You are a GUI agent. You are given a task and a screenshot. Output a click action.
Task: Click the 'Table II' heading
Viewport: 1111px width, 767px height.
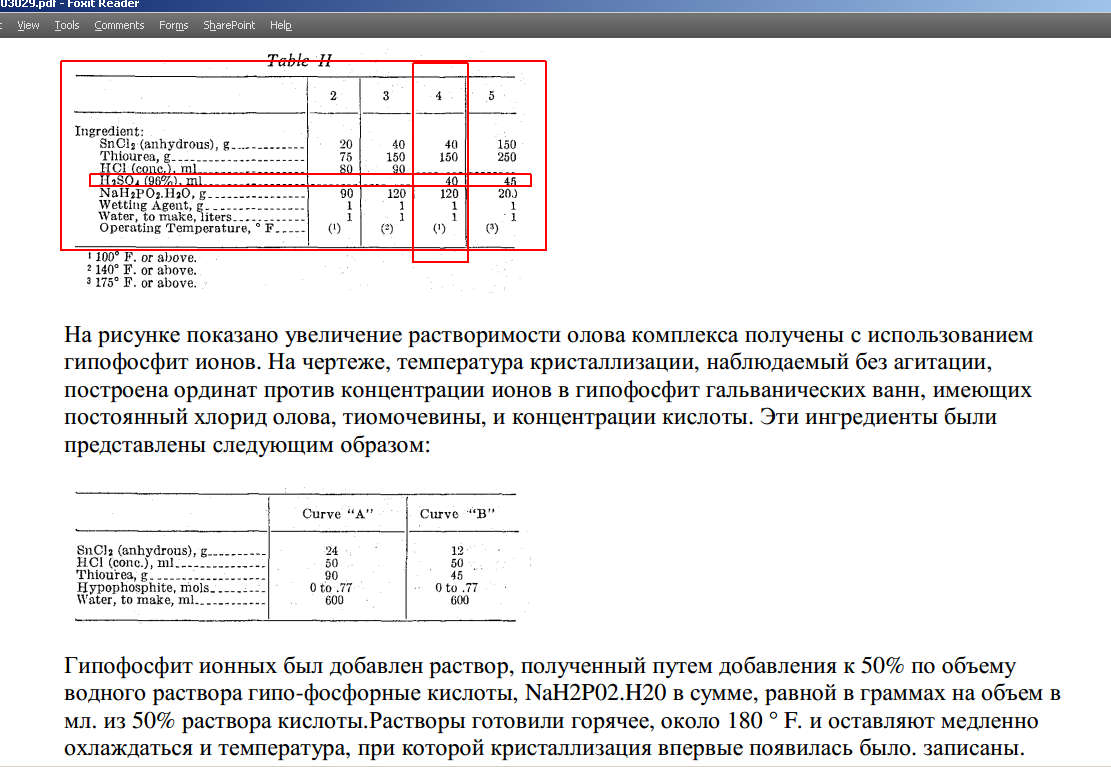tap(299, 61)
